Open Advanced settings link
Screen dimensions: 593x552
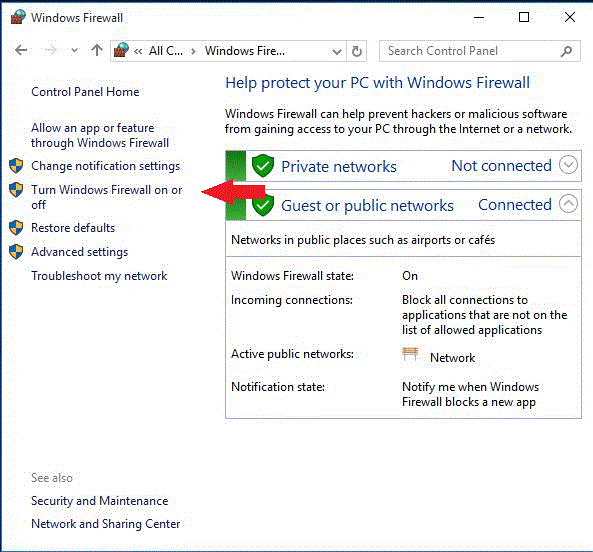79,252
